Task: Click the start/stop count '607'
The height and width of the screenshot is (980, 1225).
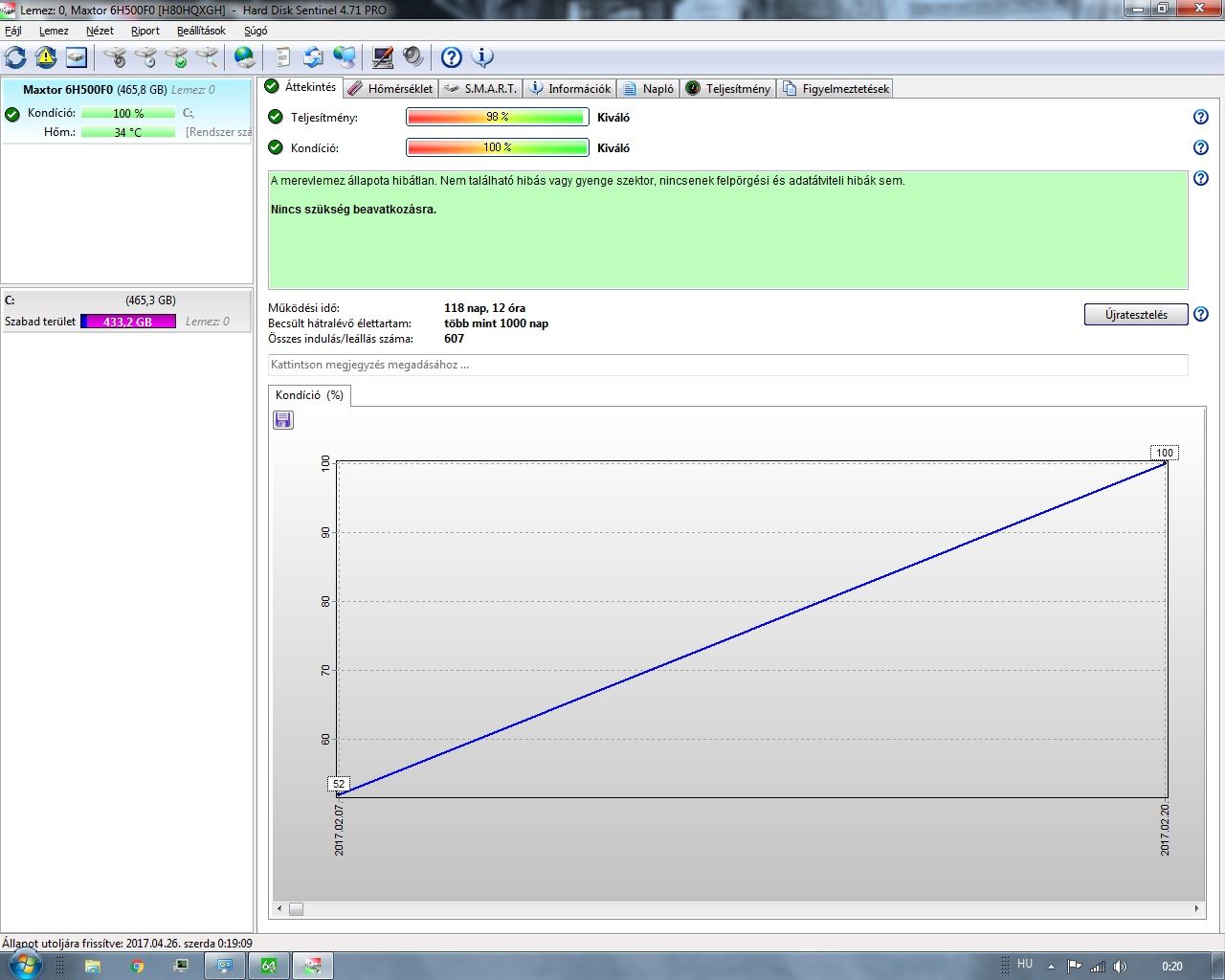Action: [454, 339]
